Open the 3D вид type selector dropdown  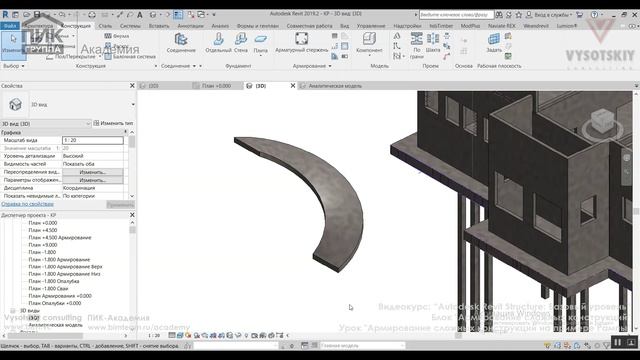(133, 104)
